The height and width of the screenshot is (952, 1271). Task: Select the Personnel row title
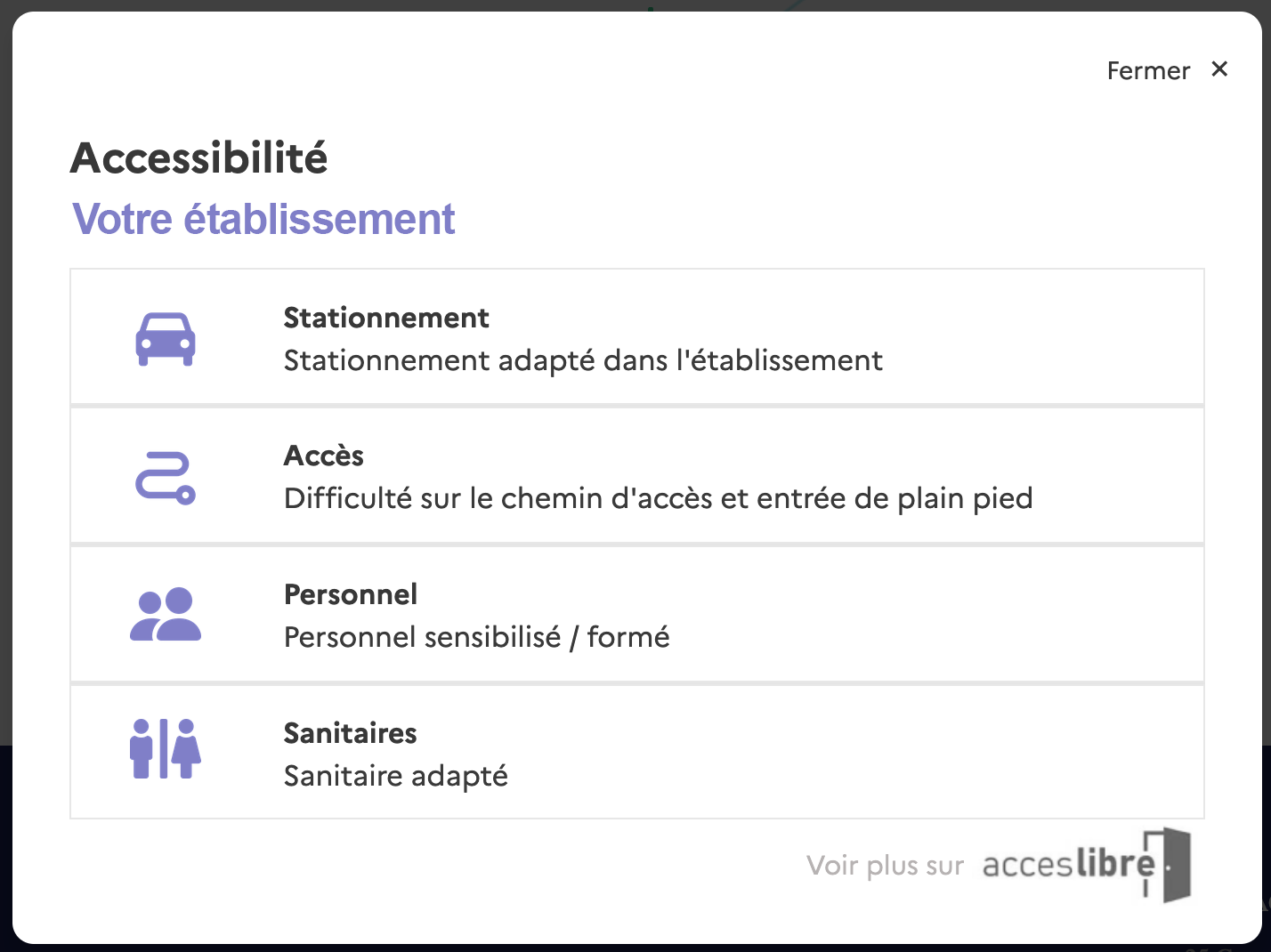click(x=351, y=594)
